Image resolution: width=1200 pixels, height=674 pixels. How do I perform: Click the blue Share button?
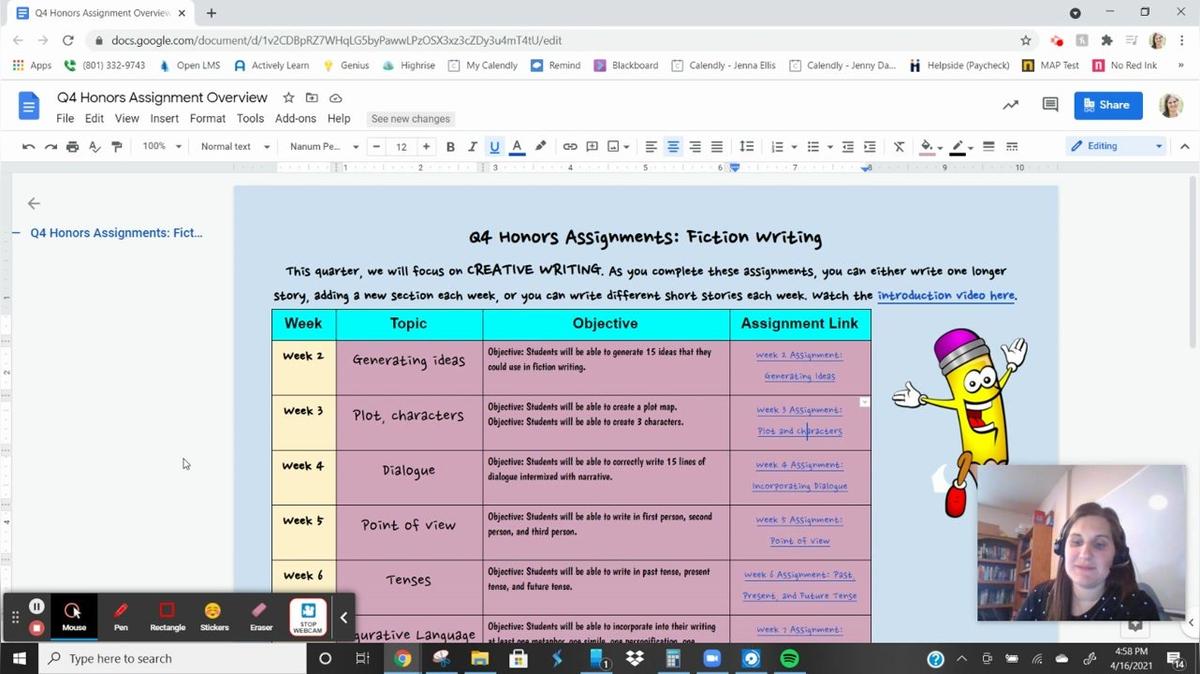tap(1108, 105)
